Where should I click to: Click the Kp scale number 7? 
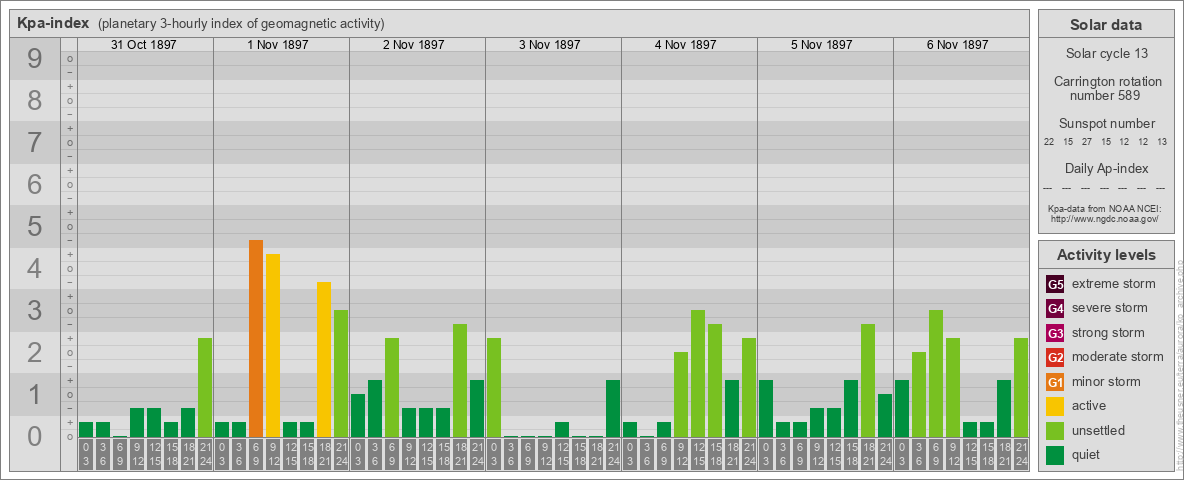pos(34,143)
